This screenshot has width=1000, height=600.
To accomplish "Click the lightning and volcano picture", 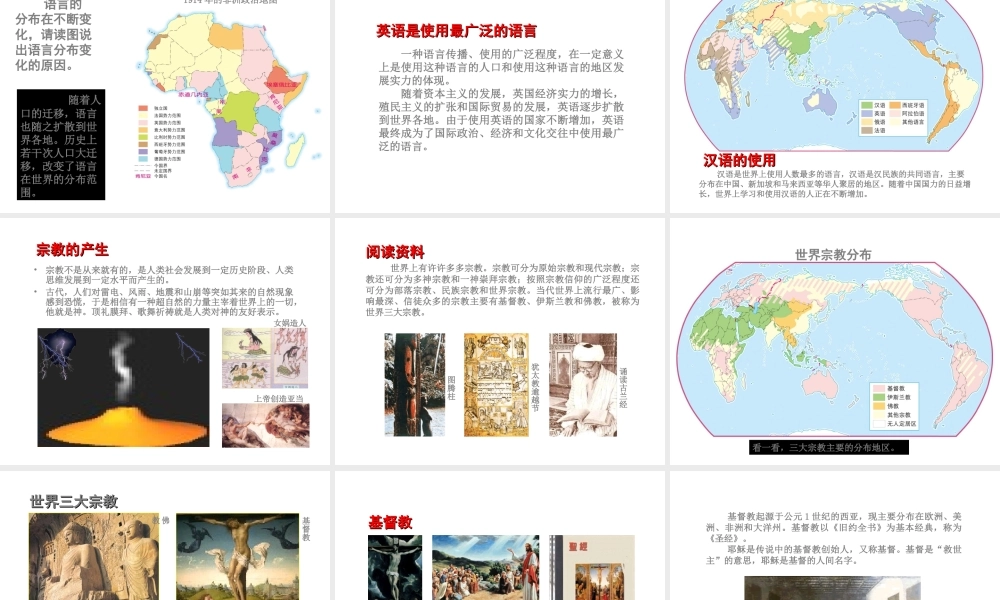I will pos(123,388).
